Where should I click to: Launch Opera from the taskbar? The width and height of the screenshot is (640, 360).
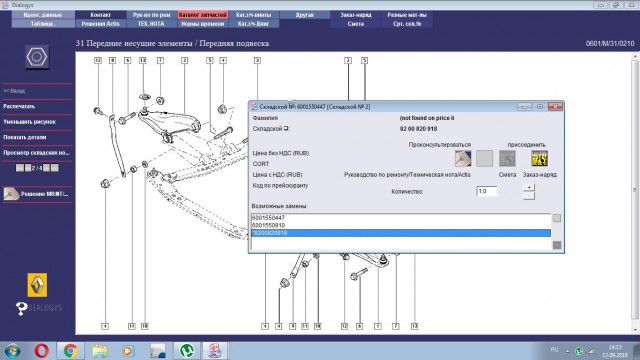coord(42,351)
